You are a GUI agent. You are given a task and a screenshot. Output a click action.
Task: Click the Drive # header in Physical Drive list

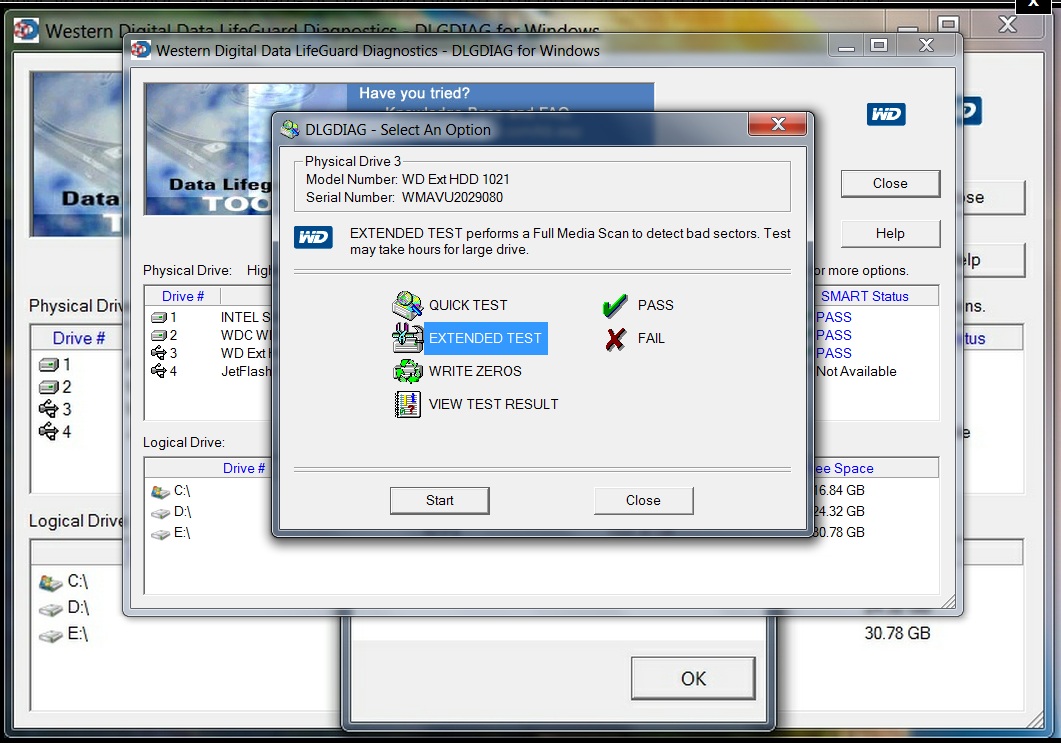click(183, 296)
